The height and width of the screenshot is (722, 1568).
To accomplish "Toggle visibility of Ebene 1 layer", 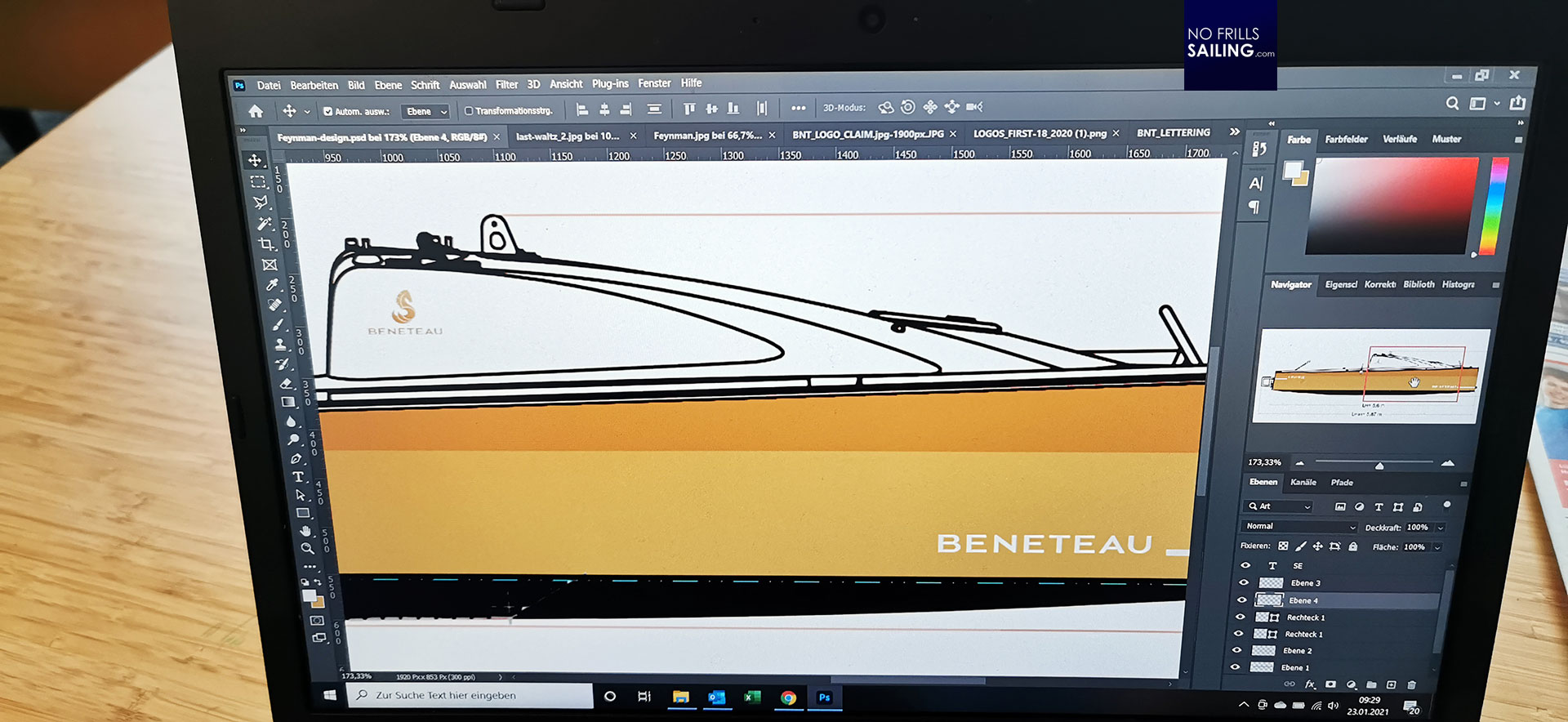I will click(1235, 667).
